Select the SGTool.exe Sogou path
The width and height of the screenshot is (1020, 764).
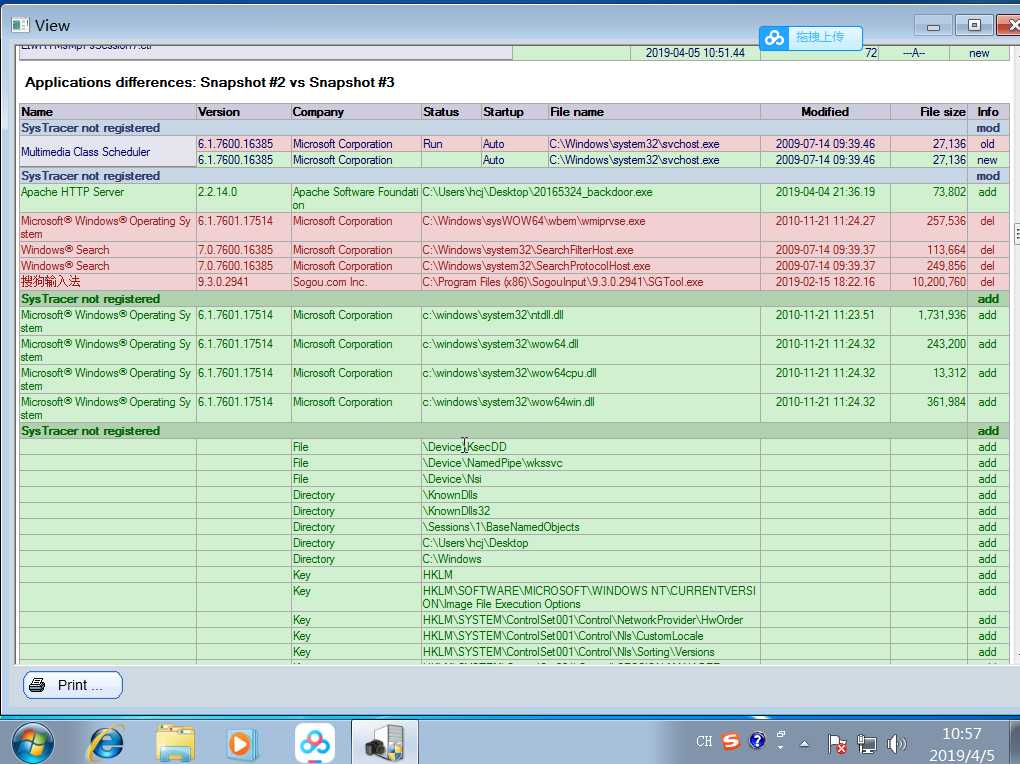(563, 282)
